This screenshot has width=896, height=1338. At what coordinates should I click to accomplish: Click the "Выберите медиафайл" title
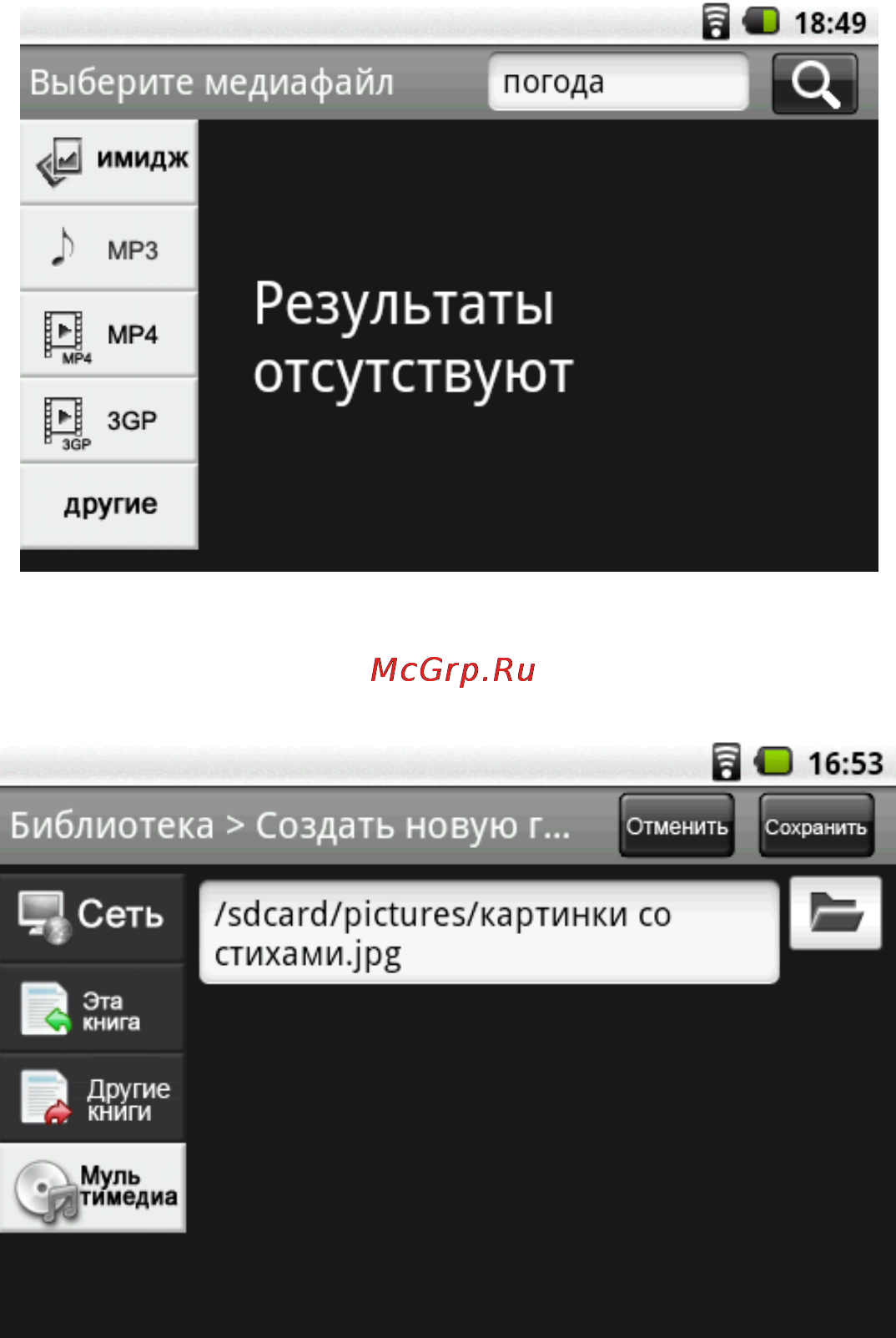[212, 83]
